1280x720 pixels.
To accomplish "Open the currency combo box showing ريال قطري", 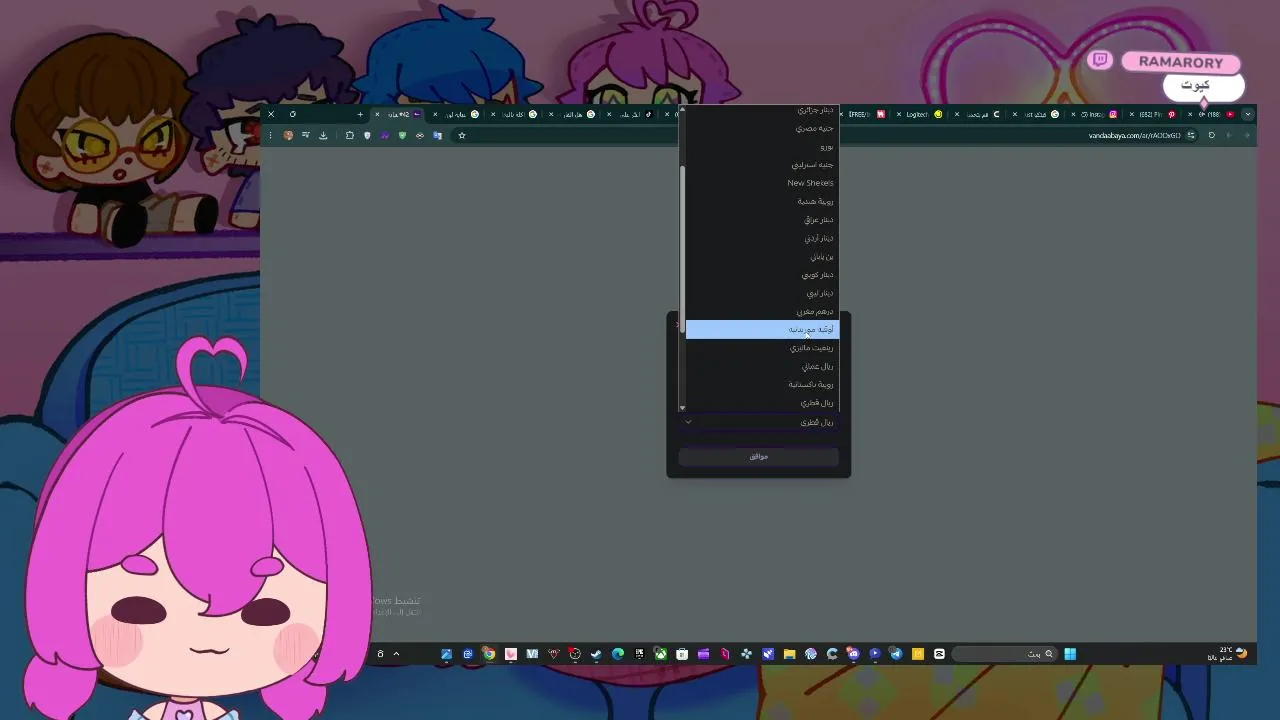I will pos(758,422).
